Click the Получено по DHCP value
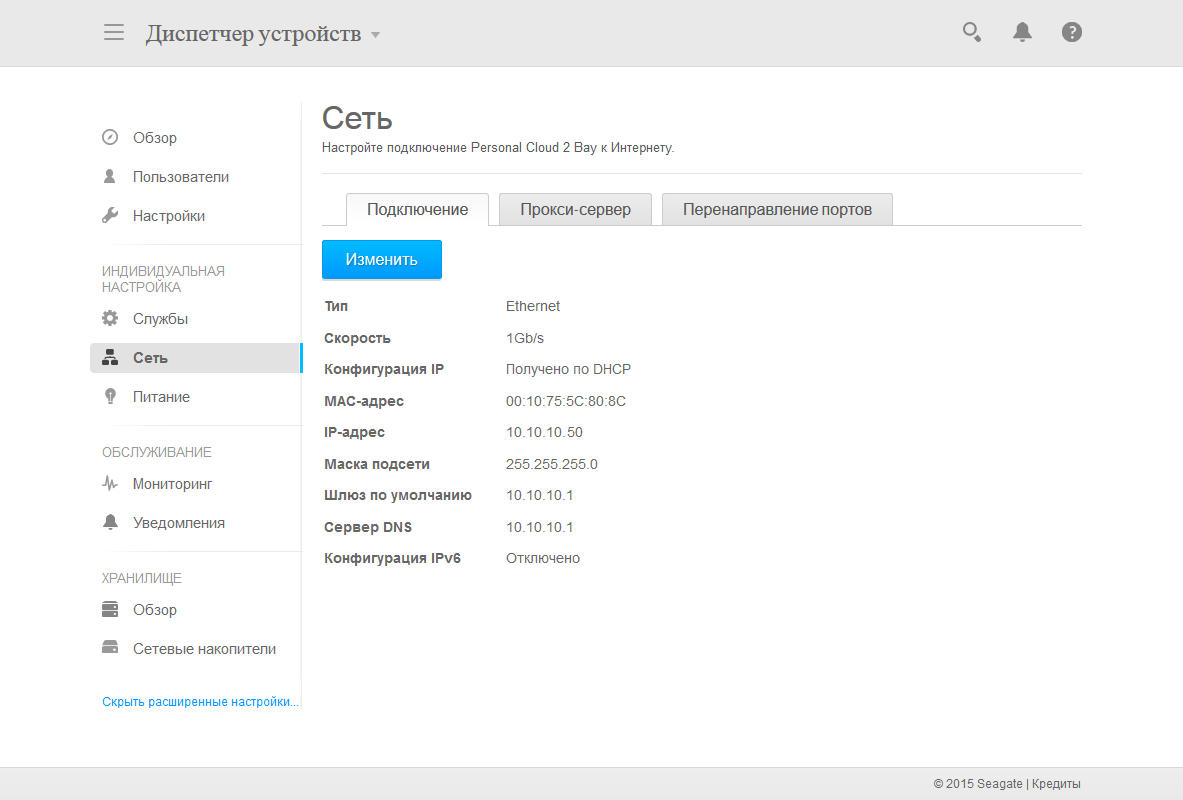 pyautogui.click(x=568, y=369)
